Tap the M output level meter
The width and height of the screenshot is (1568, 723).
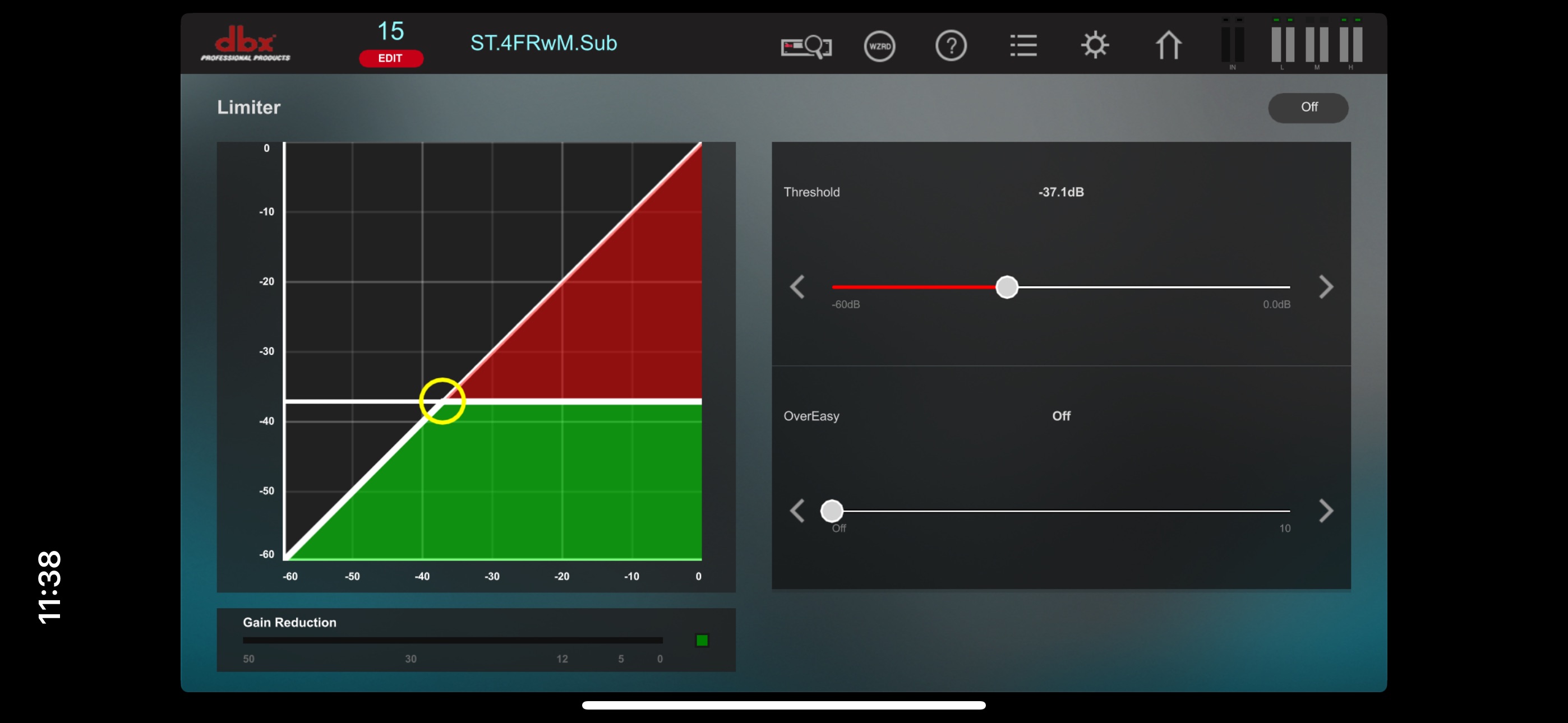(1317, 44)
